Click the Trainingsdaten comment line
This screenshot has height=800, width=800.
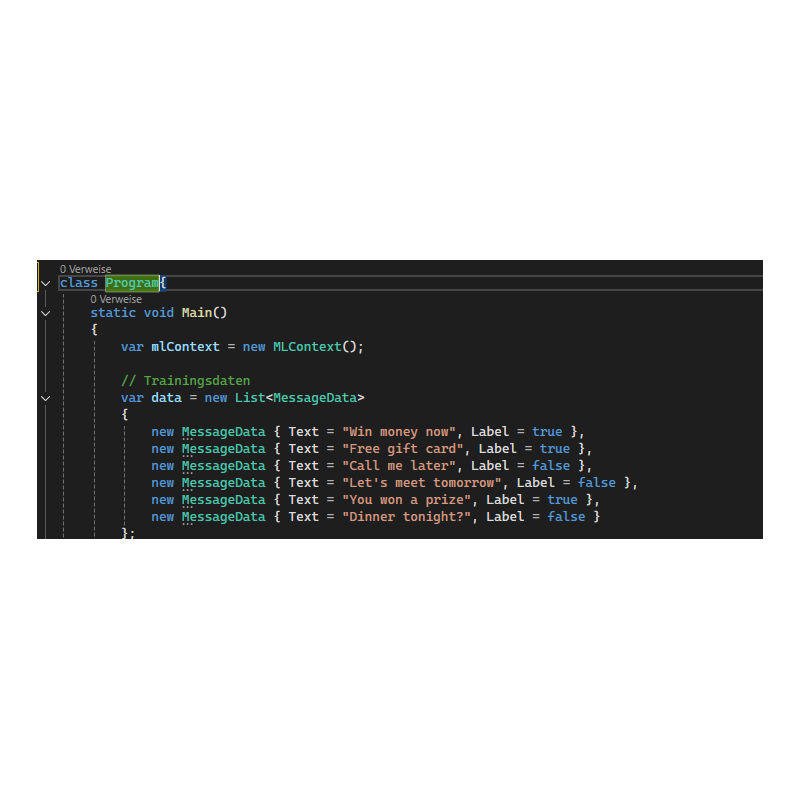coord(185,381)
